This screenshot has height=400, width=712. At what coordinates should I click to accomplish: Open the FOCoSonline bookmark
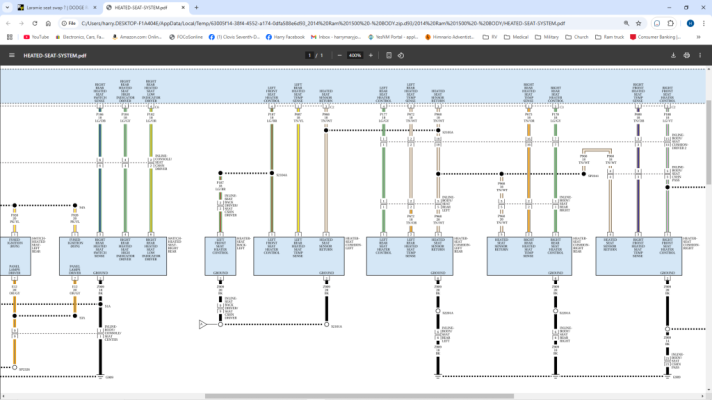(x=186, y=37)
